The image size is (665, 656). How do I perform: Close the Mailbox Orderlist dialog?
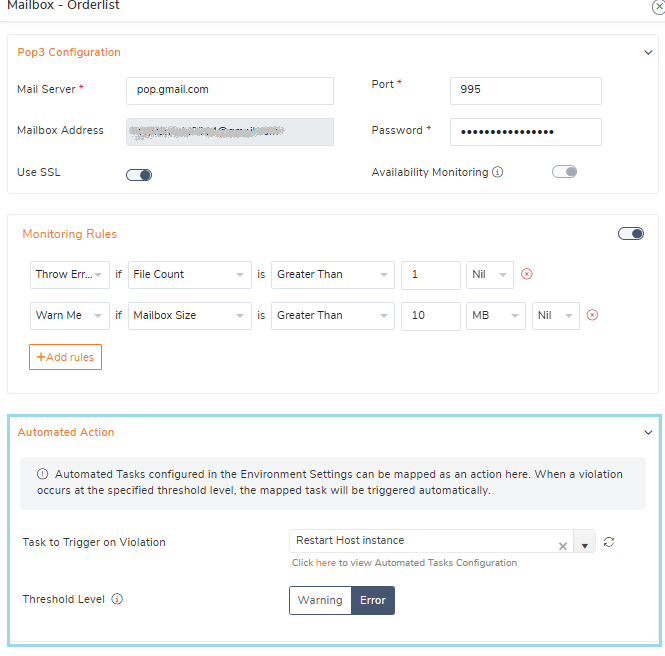coord(658,6)
